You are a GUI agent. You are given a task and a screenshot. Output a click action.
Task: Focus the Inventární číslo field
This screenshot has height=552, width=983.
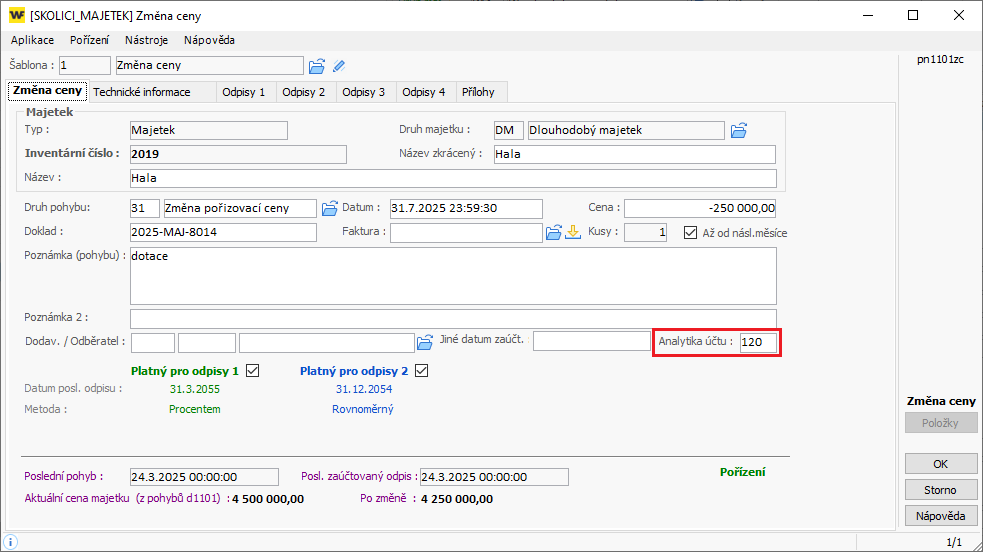pos(238,154)
